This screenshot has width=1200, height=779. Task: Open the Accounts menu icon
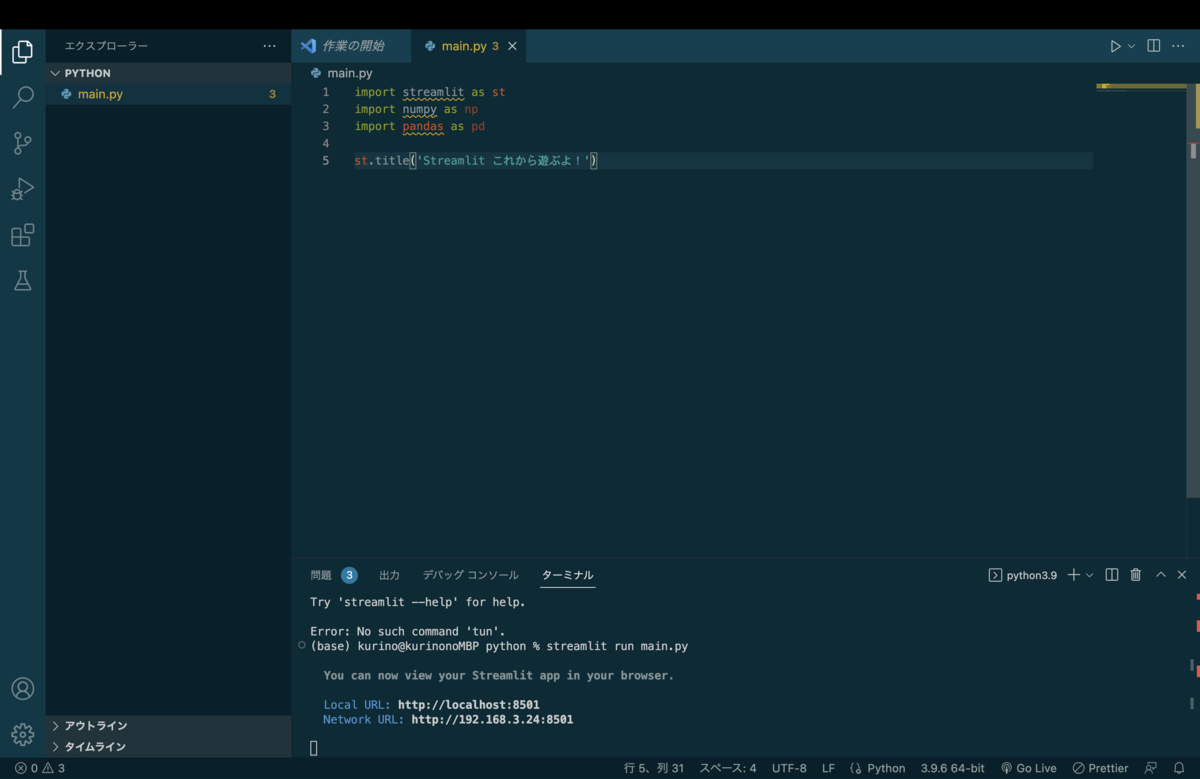(22, 689)
